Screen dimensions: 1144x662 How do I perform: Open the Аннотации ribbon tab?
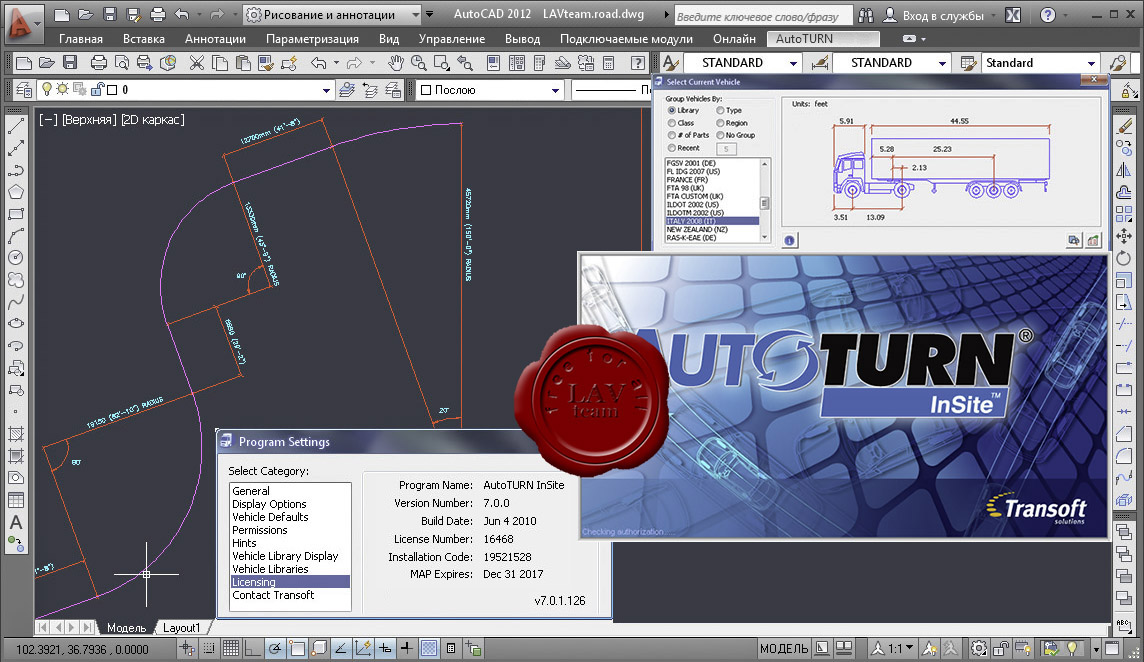tap(215, 39)
